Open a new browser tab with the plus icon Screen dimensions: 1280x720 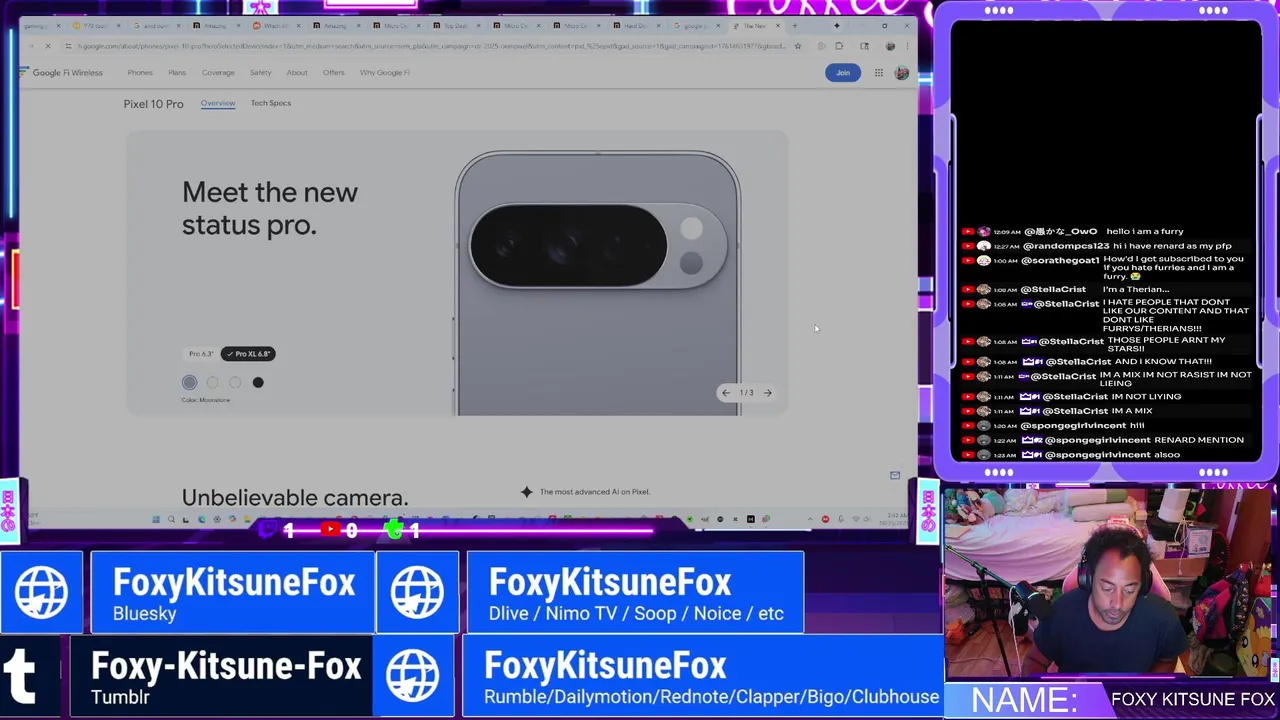tap(795, 26)
